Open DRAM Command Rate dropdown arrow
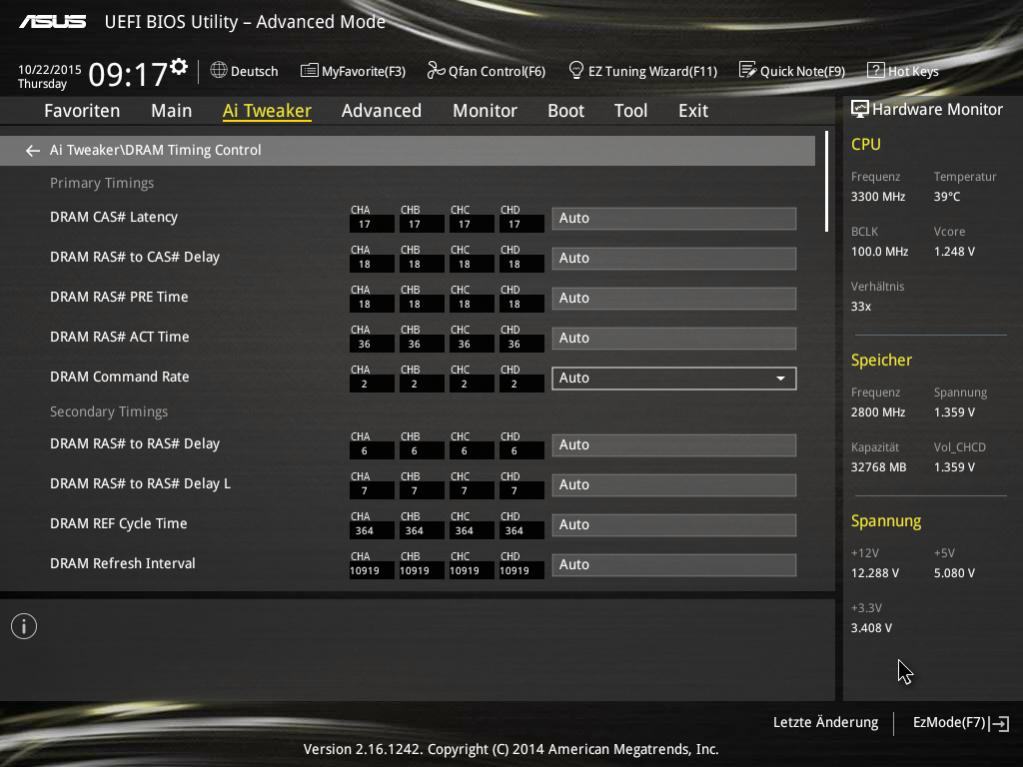The height and width of the screenshot is (767, 1023). [780, 378]
